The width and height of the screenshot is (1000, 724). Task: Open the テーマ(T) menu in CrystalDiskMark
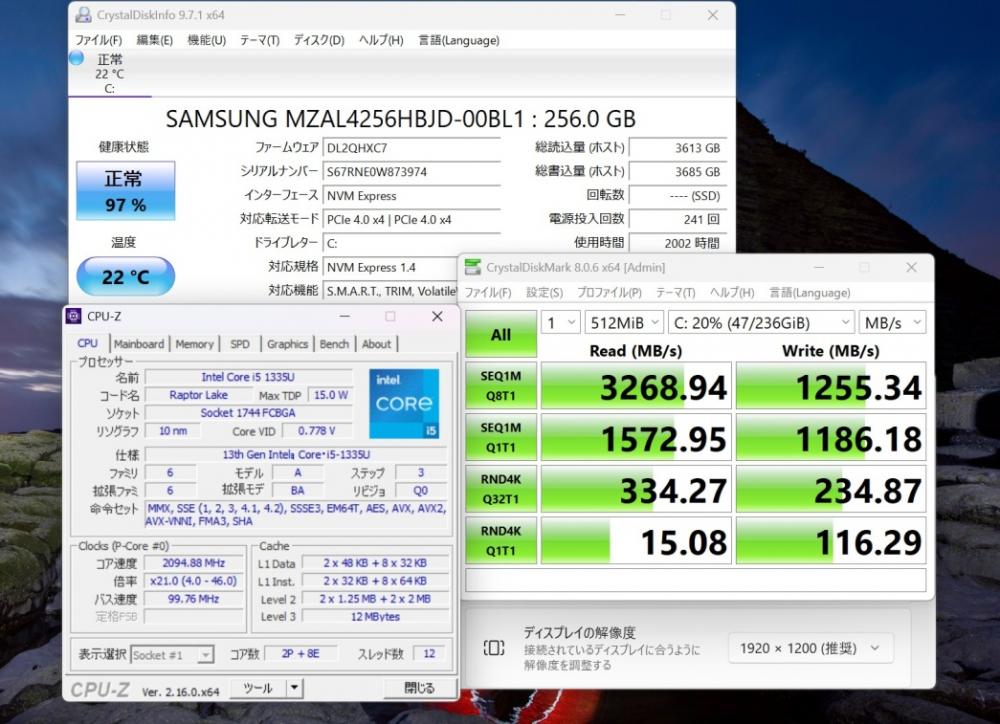675,292
